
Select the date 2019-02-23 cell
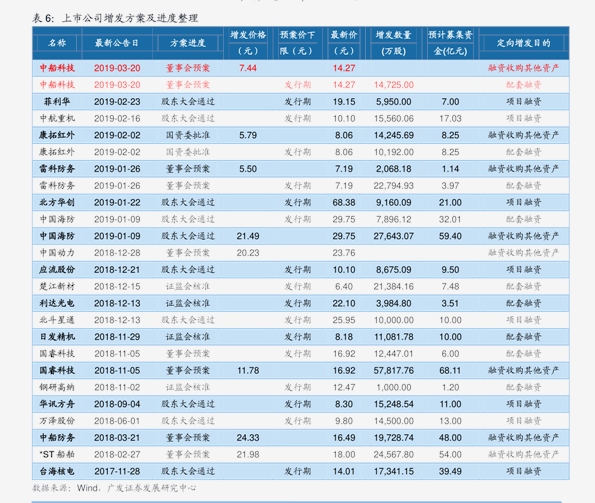(x=117, y=102)
